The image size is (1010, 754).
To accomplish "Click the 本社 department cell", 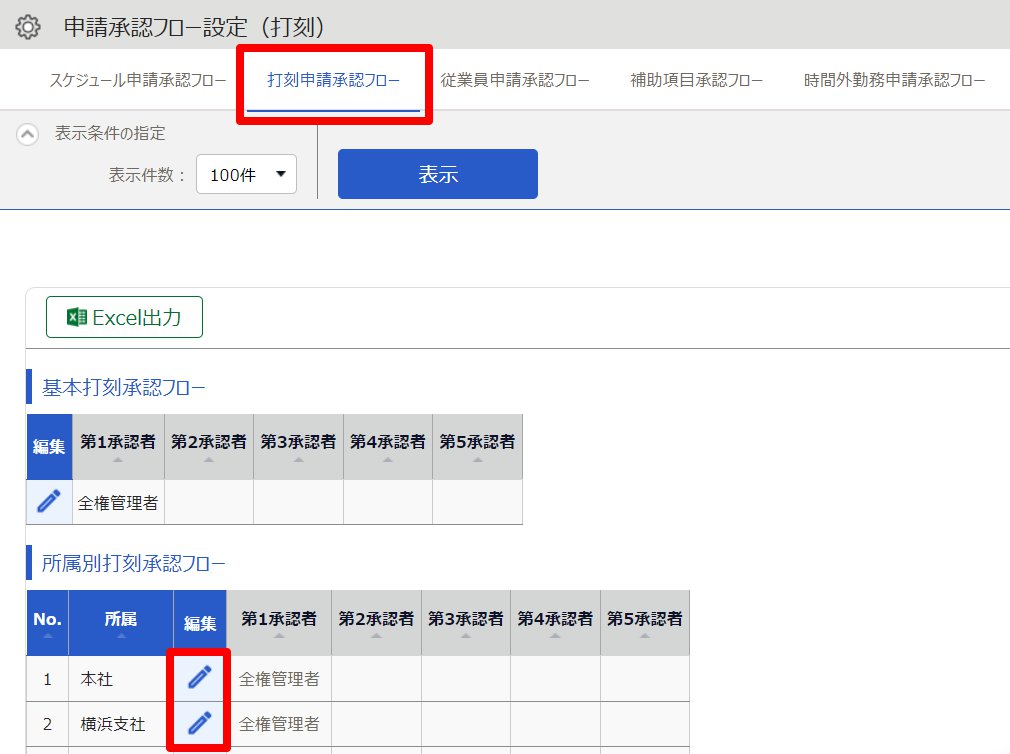I will (x=121, y=679).
